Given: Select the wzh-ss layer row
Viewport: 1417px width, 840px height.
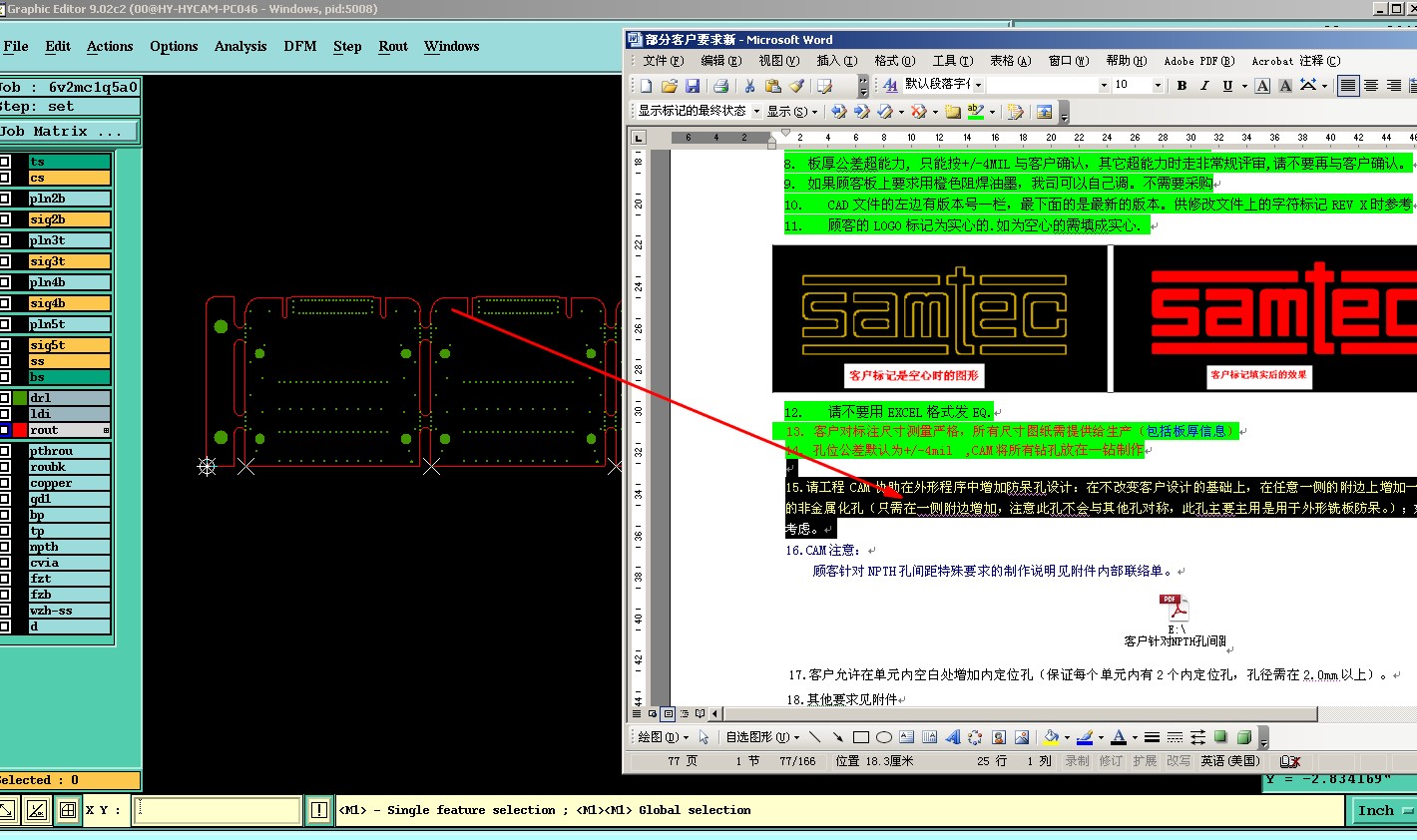Looking at the screenshot, I should click(69, 611).
